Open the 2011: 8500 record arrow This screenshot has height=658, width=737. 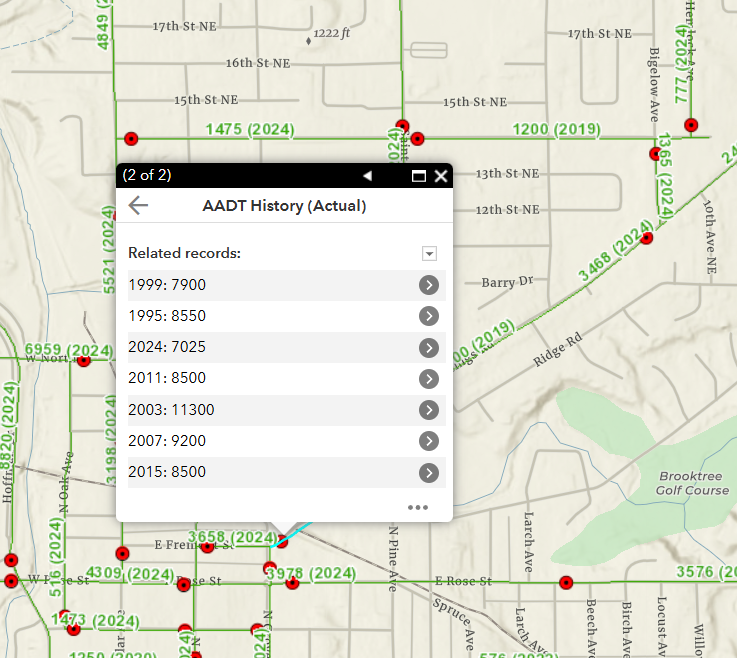point(429,379)
